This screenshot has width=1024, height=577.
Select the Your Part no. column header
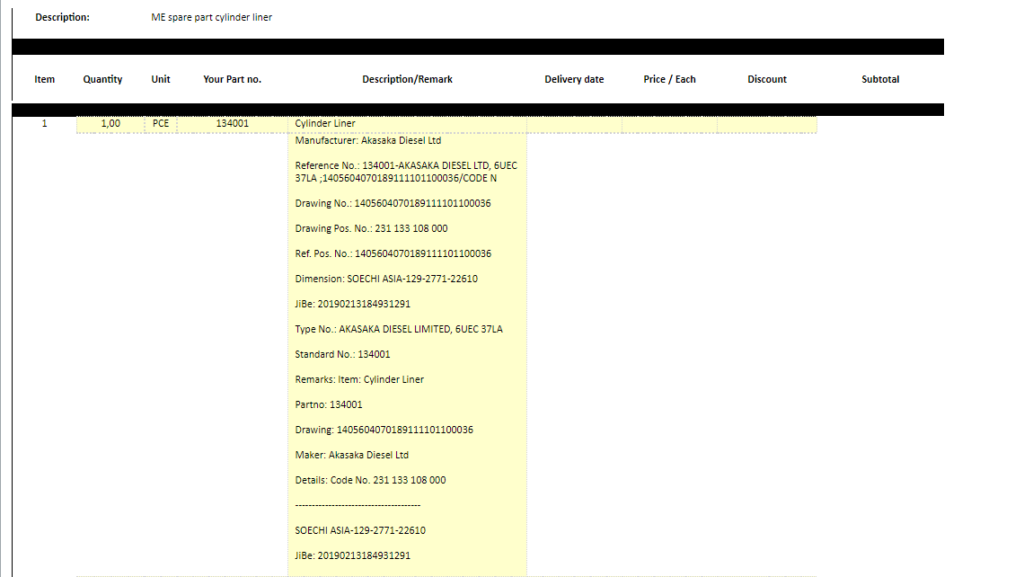coord(232,79)
